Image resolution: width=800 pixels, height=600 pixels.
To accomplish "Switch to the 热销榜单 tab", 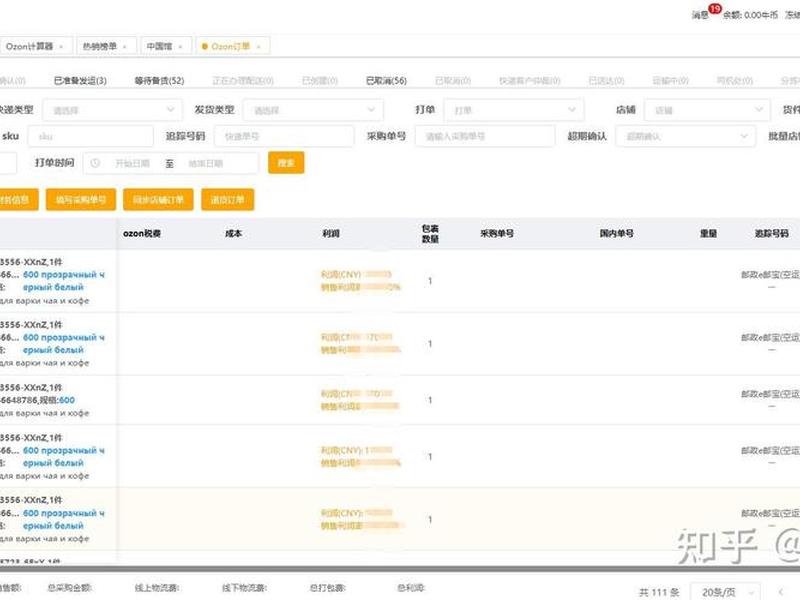I will click(x=100, y=46).
